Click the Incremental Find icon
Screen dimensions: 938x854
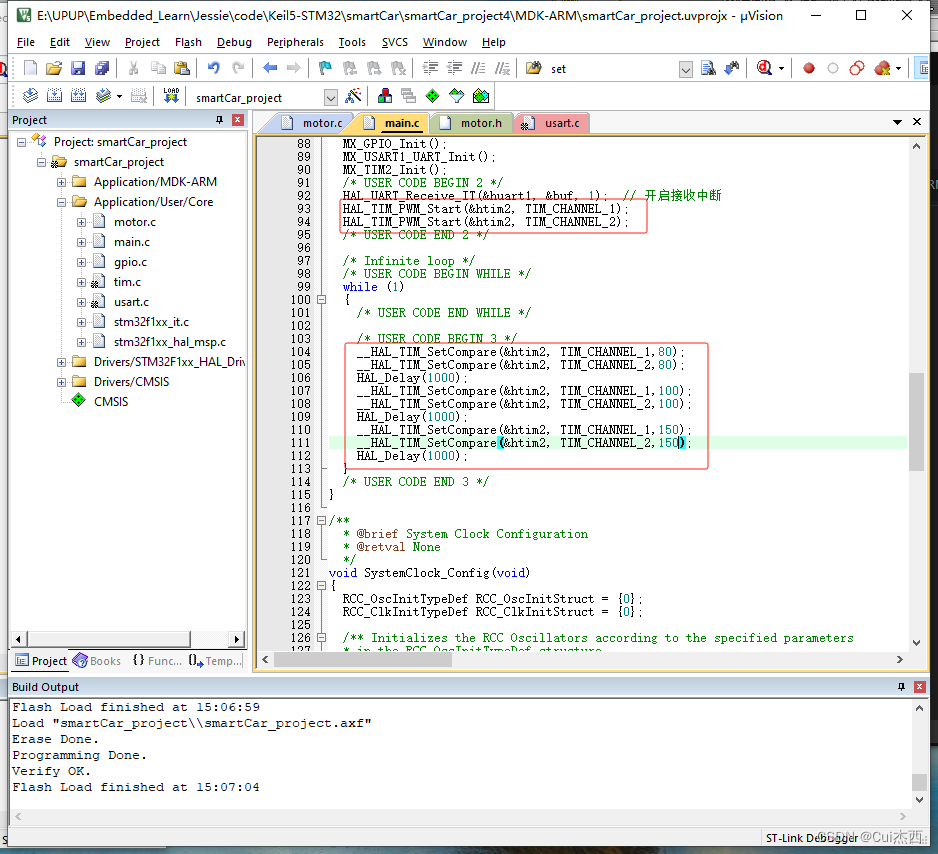732,68
